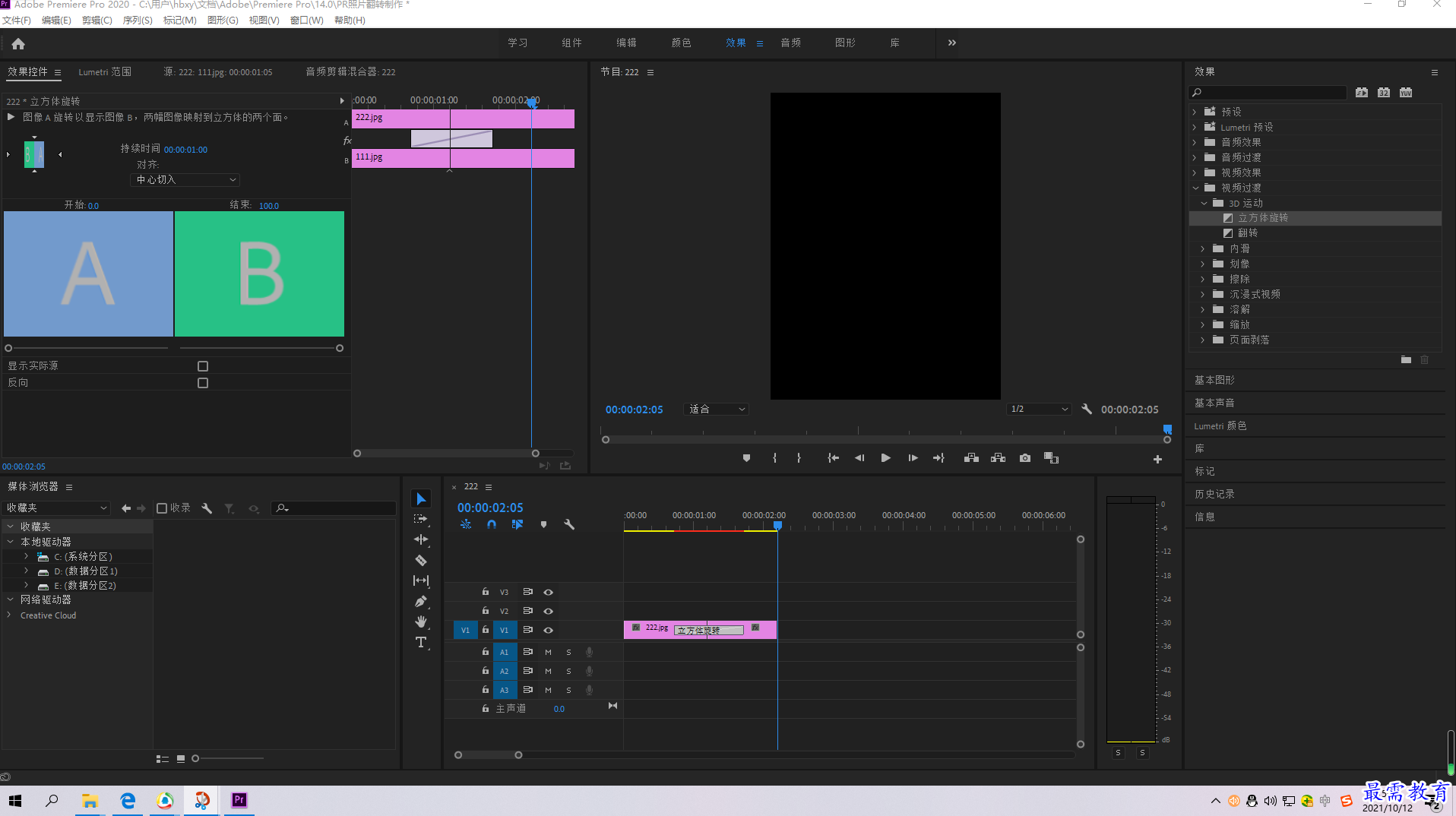
Task: Click Mark Out in program monitor
Action: 799,458
